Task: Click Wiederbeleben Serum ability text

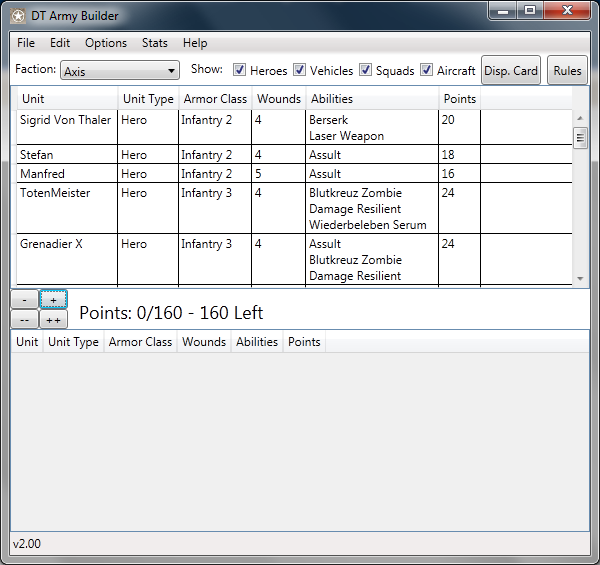Action: click(x=367, y=225)
